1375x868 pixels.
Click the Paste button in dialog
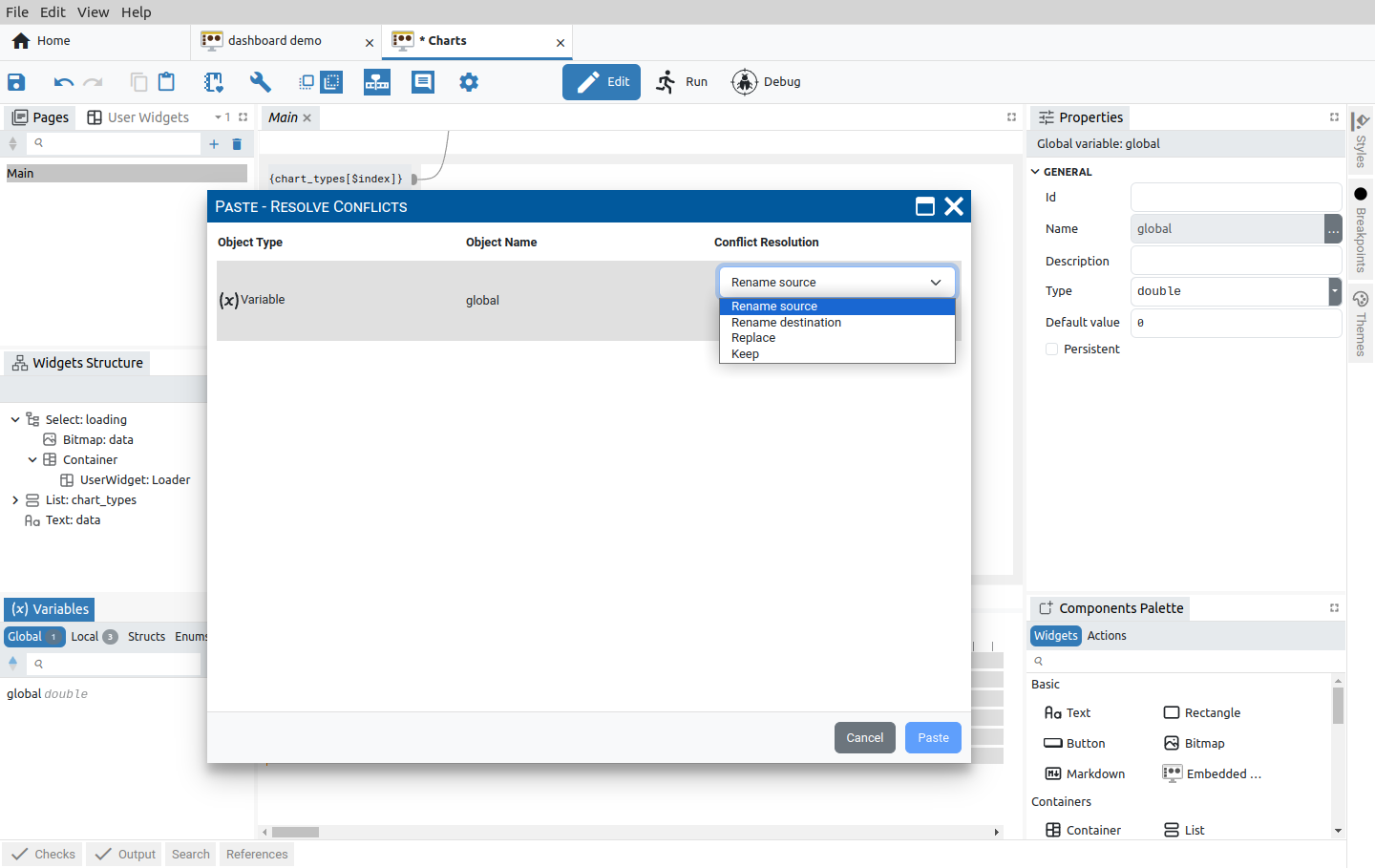tap(933, 738)
